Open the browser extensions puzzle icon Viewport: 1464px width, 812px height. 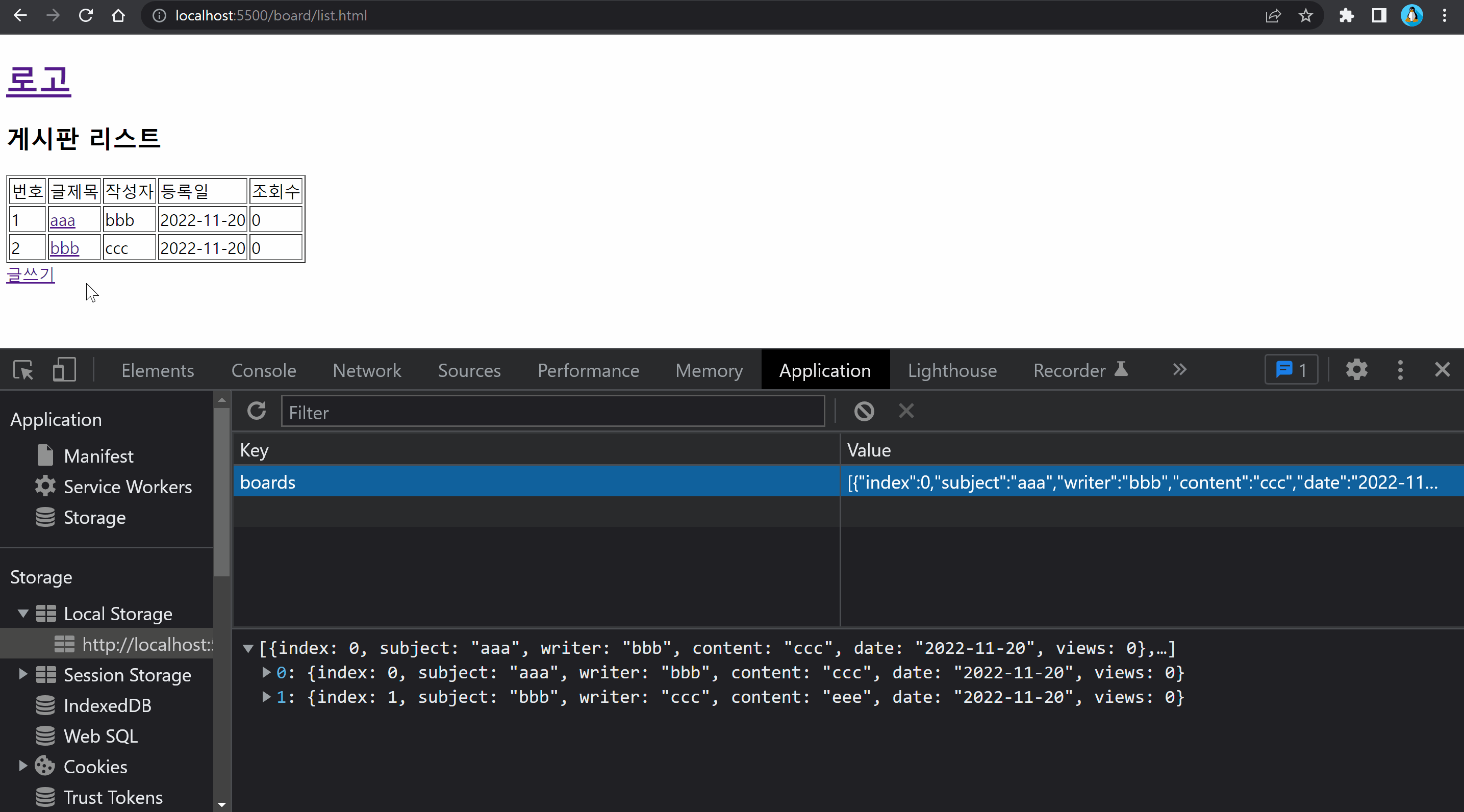[1346, 16]
